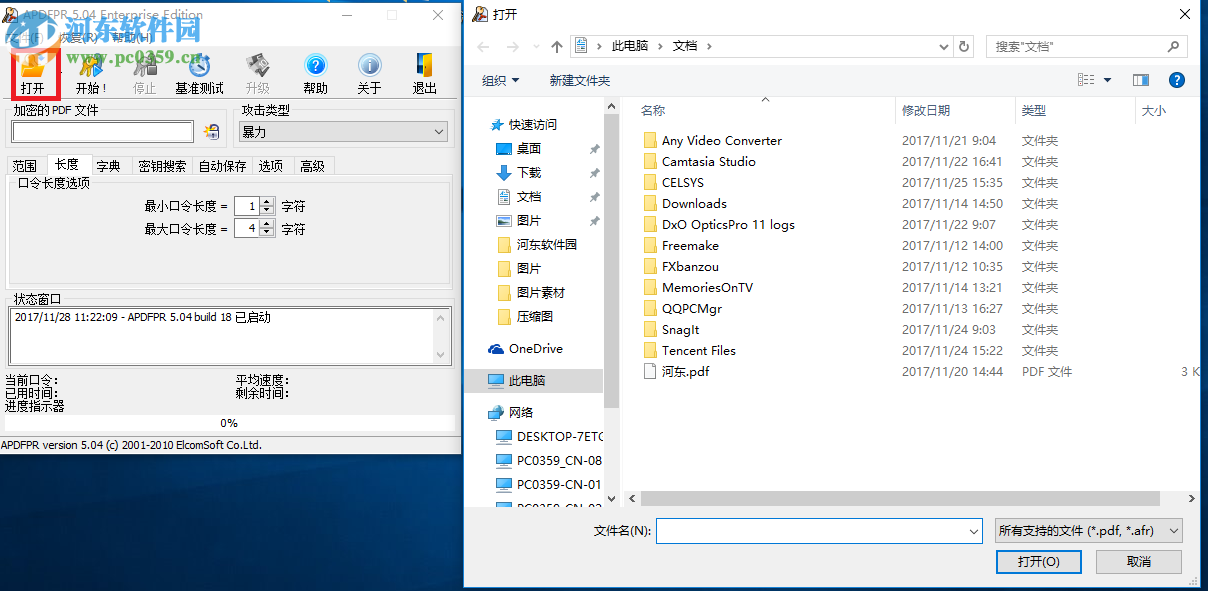
Task: Click the 打开 (Open) toolbar icon
Action: pos(35,73)
